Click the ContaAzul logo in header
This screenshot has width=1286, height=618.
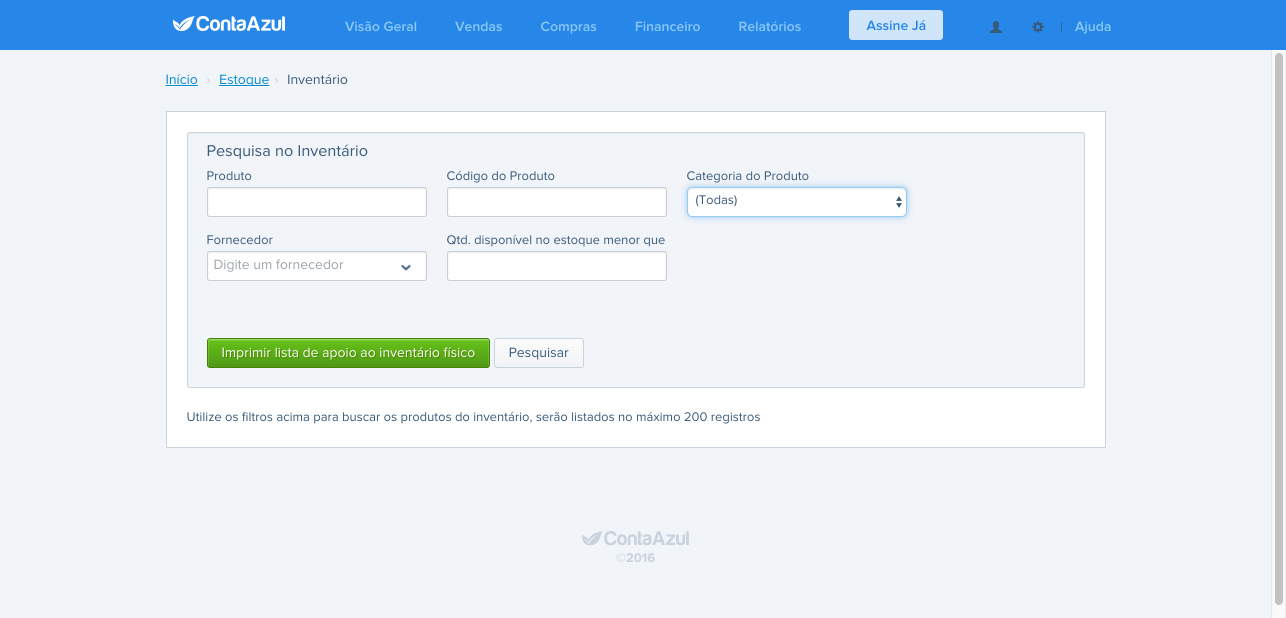point(229,24)
